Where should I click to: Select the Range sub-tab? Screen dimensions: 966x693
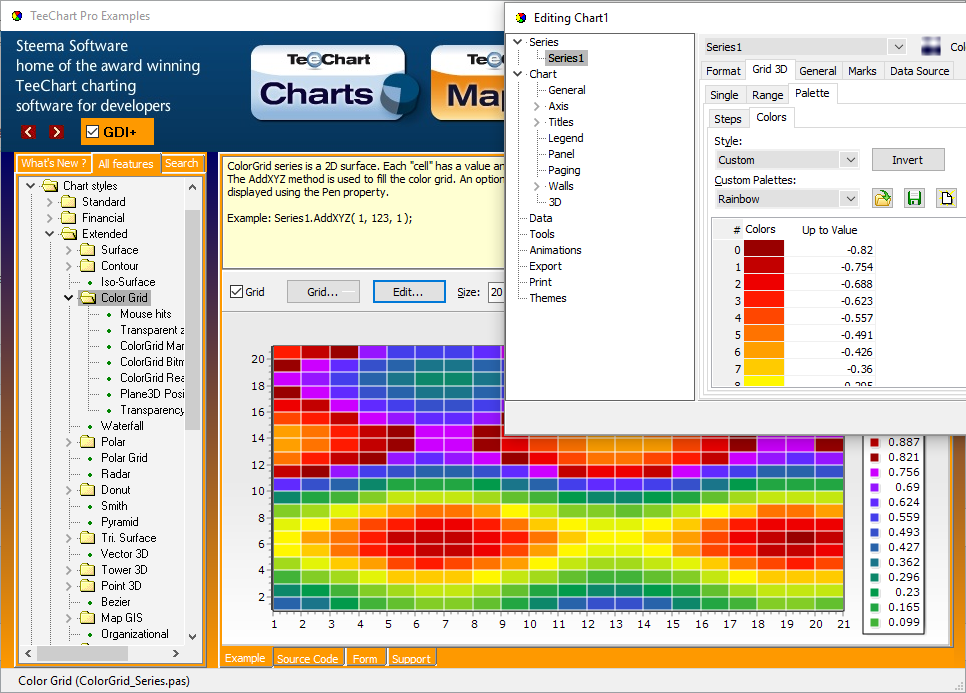(767, 95)
